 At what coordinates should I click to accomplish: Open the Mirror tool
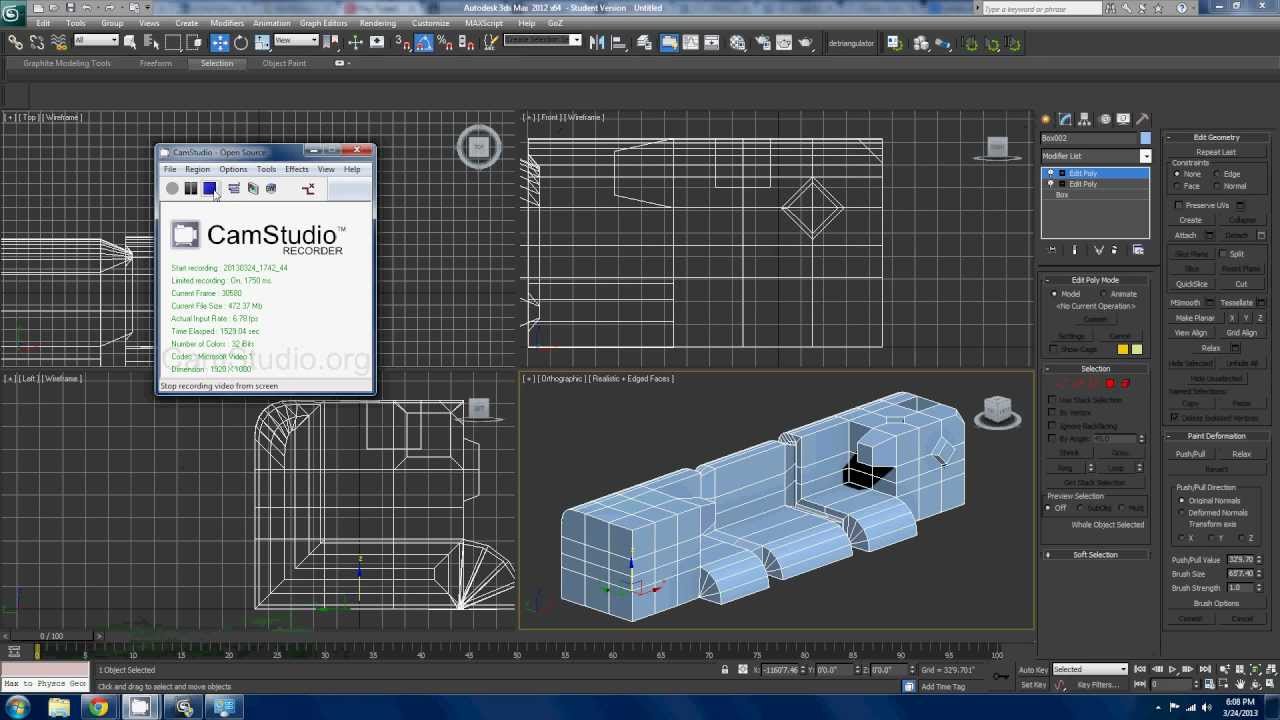(597, 42)
